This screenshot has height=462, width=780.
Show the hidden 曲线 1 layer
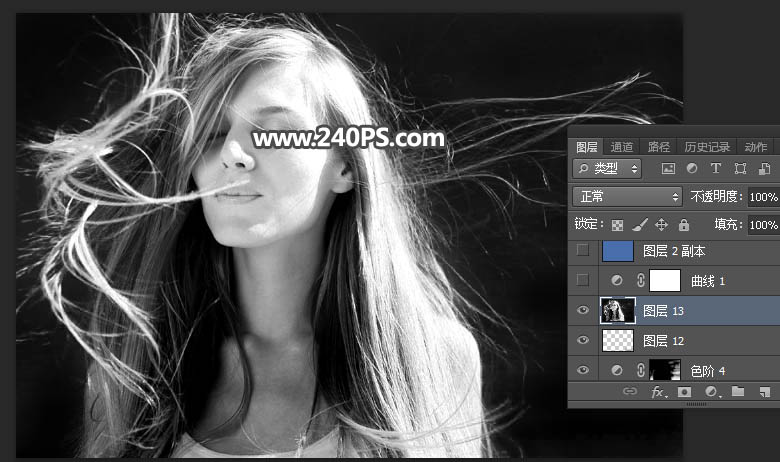(x=583, y=280)
